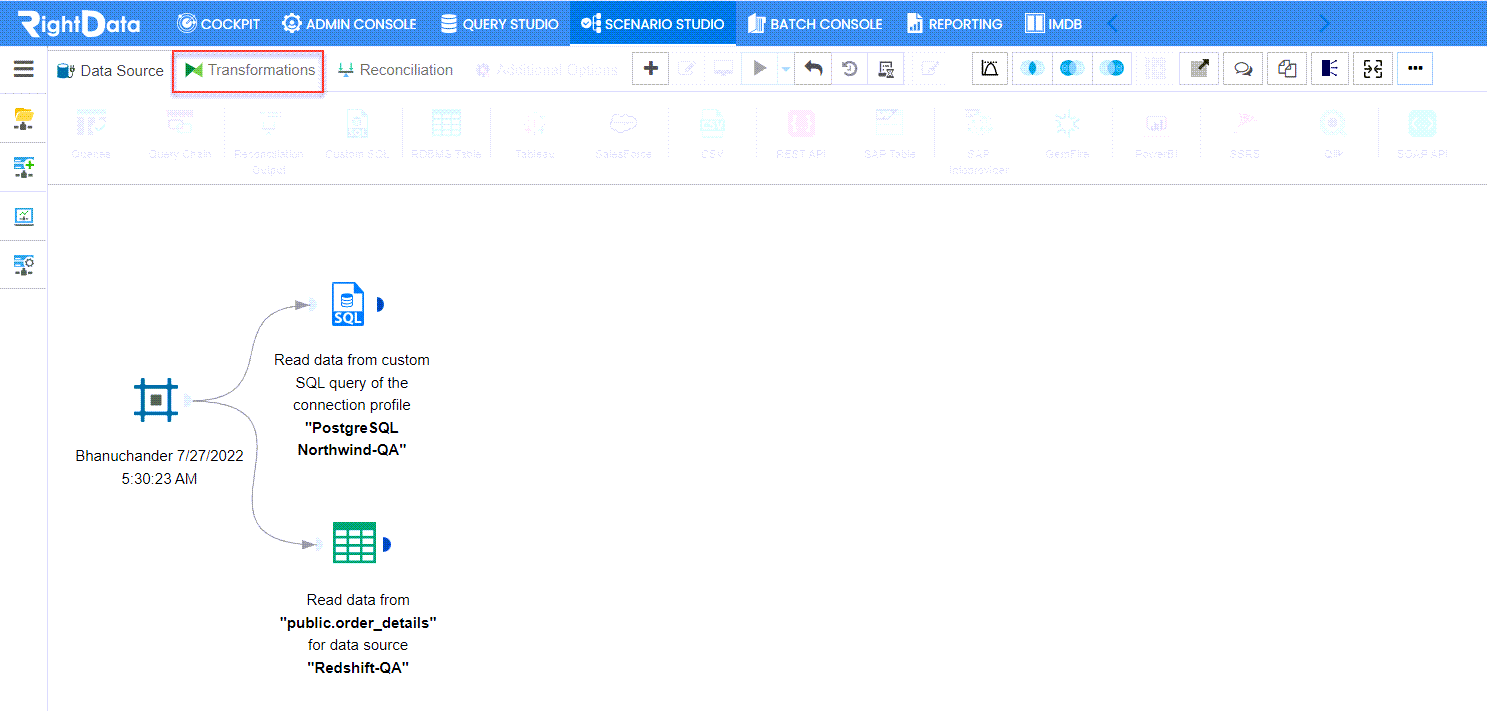Viewport: 1487px width, 711px height.
Task: Click the scenario settings sidebar icon with gear
Action: tap(23, 265)
